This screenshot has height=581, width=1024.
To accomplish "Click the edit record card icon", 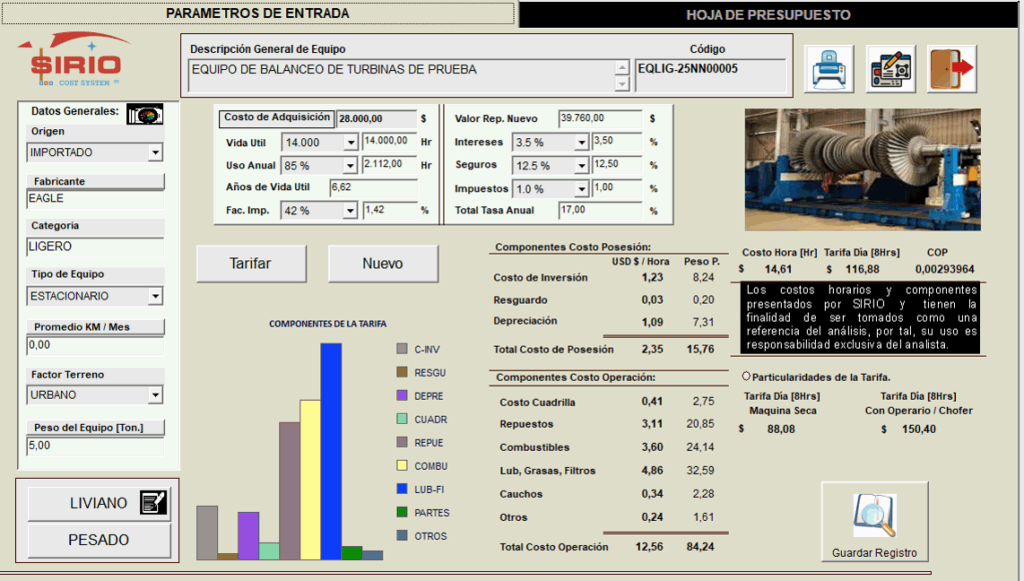I will click(x=890, y=69).
